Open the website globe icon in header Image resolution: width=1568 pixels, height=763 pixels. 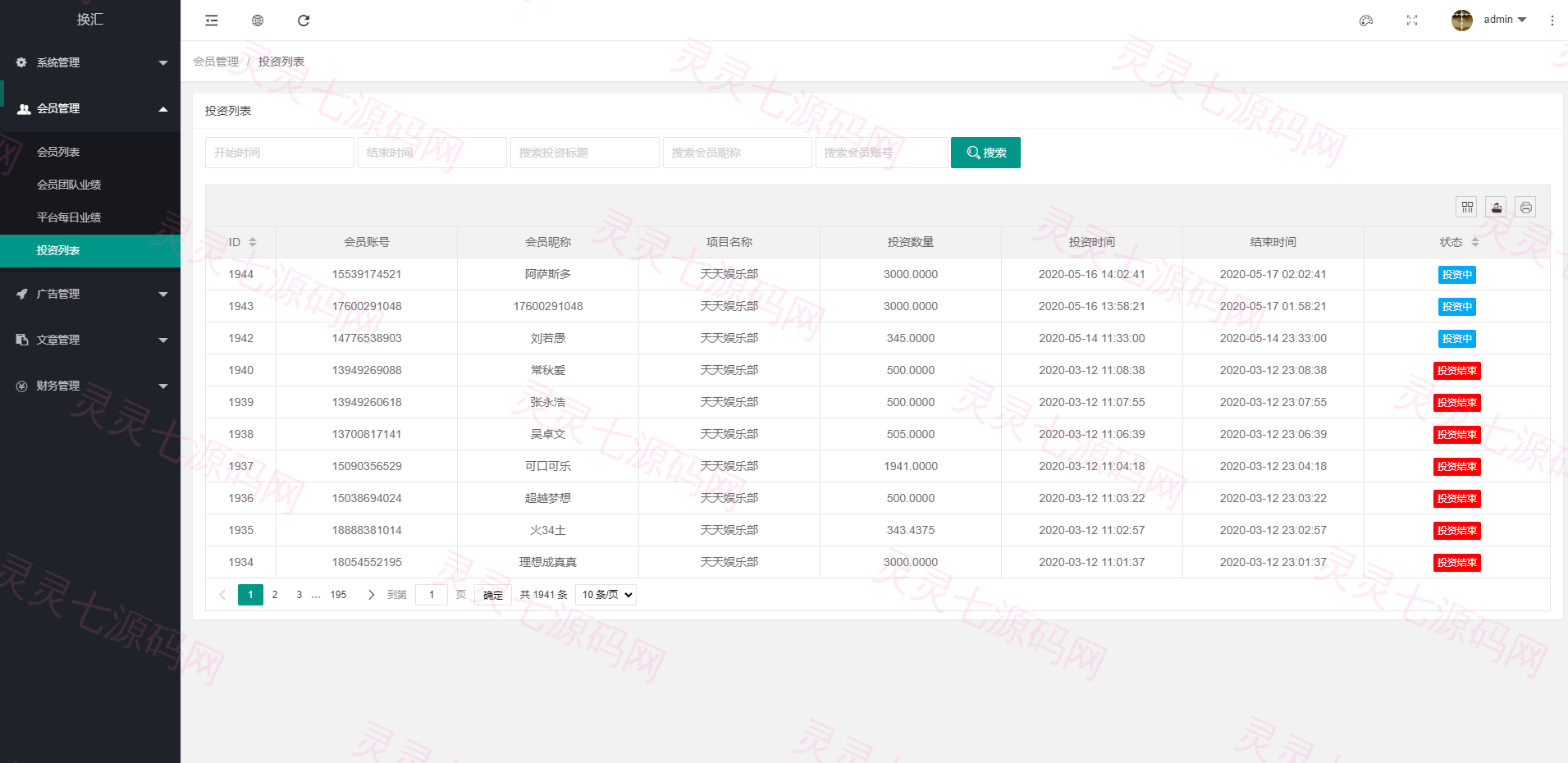[258, 21]
